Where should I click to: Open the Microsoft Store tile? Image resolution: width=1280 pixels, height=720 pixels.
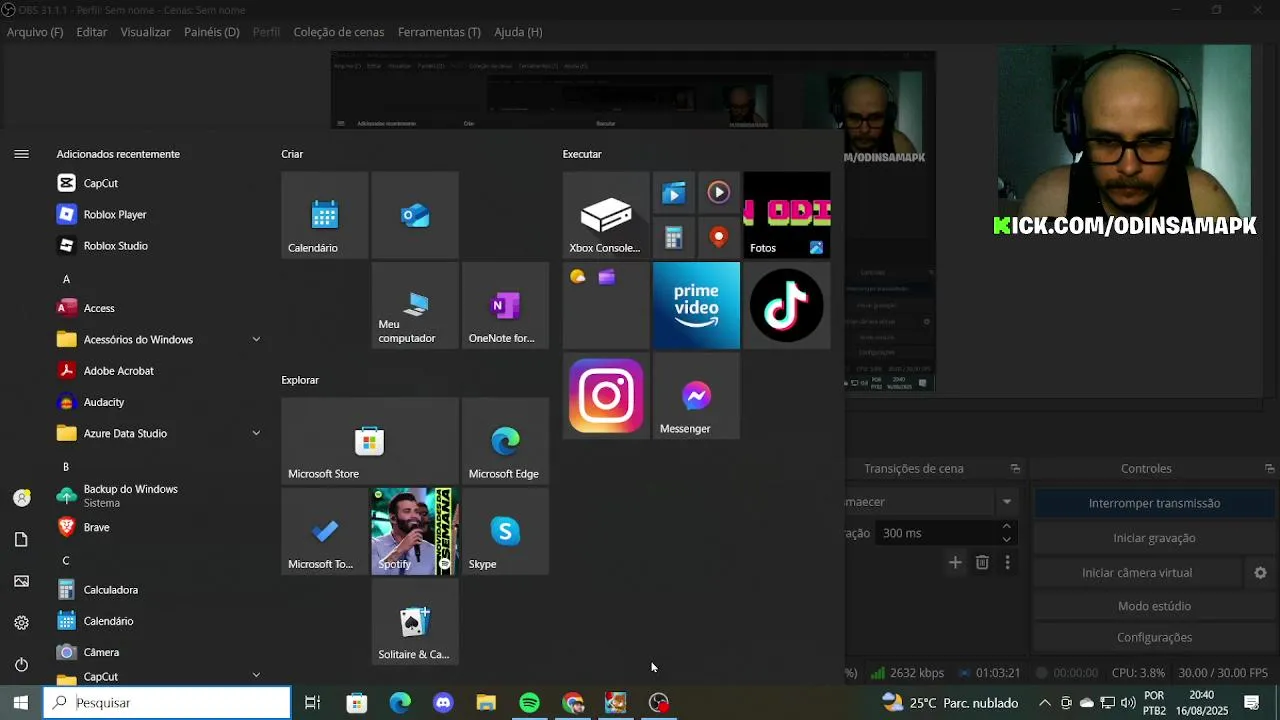click(370, 441)
